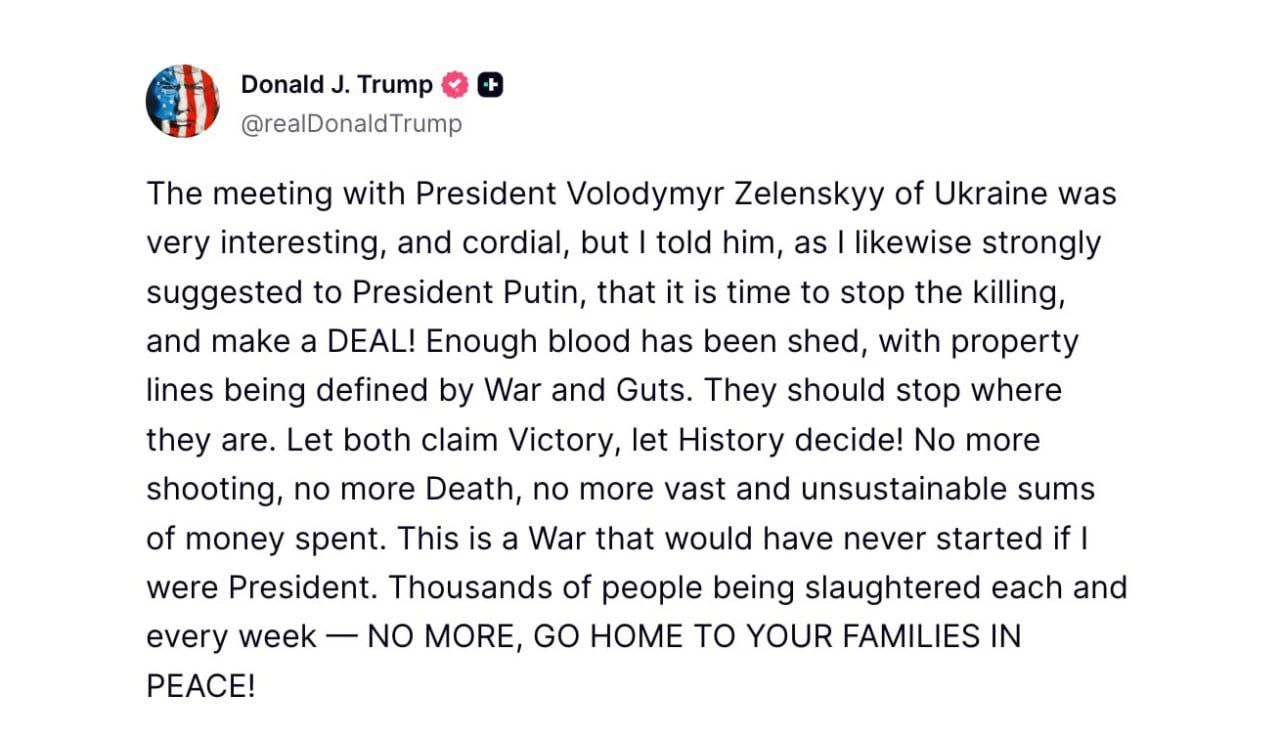
Task: Click the dark plus badge icon
Action: click(490, 86)
